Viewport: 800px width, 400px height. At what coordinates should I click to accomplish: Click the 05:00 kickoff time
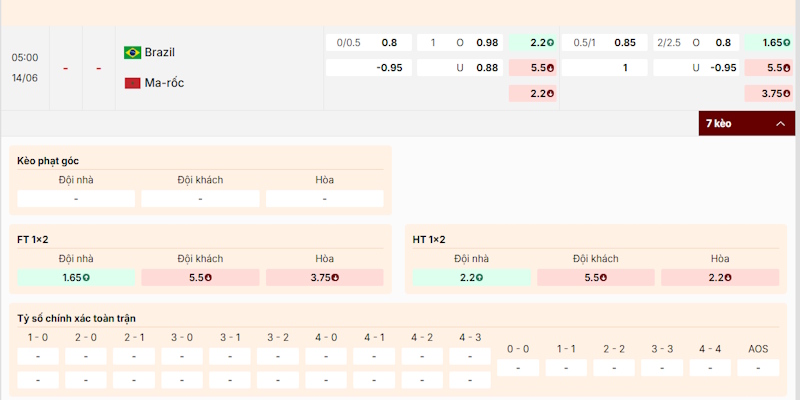(25, 58)
